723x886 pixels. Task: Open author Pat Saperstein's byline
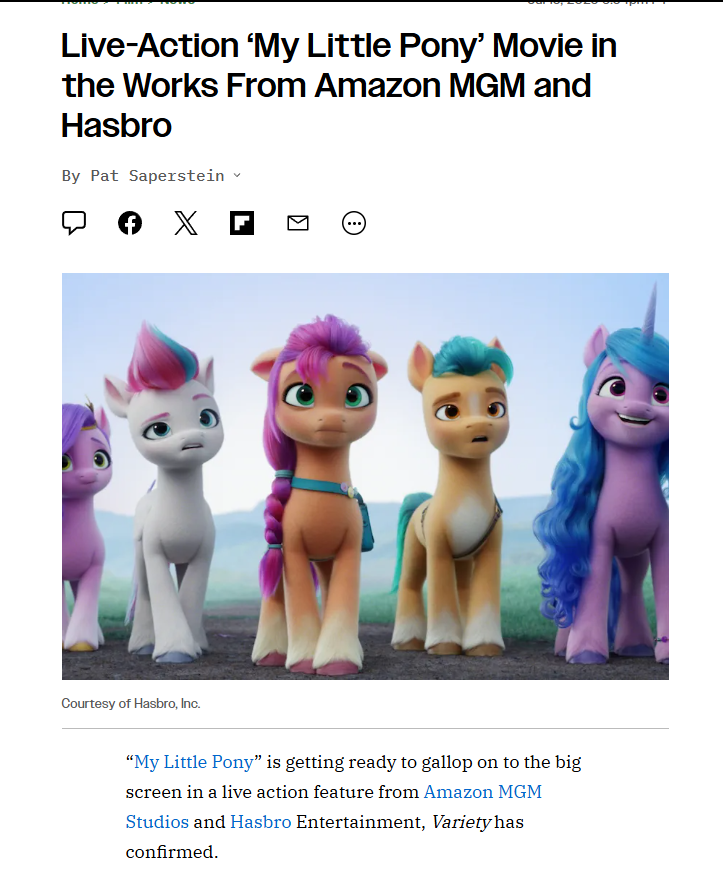(157, 176)
